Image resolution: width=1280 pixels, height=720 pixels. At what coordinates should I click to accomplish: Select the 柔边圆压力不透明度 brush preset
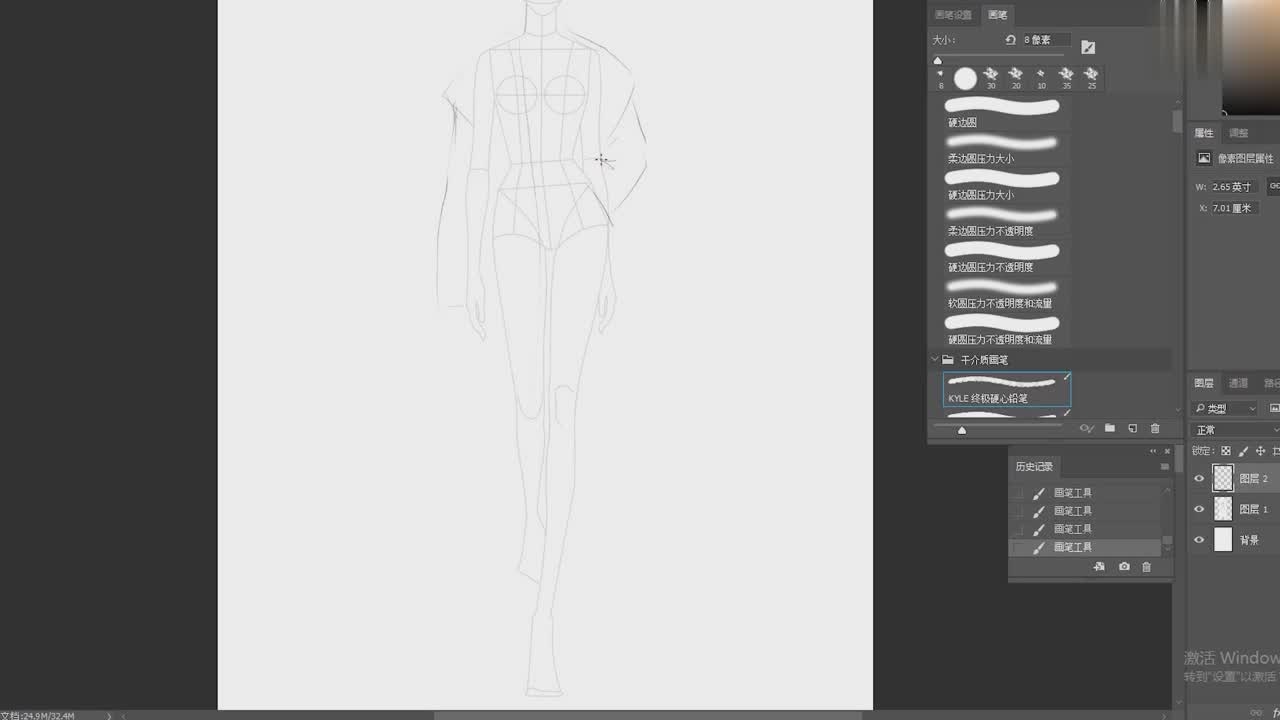pos(1005,221)
